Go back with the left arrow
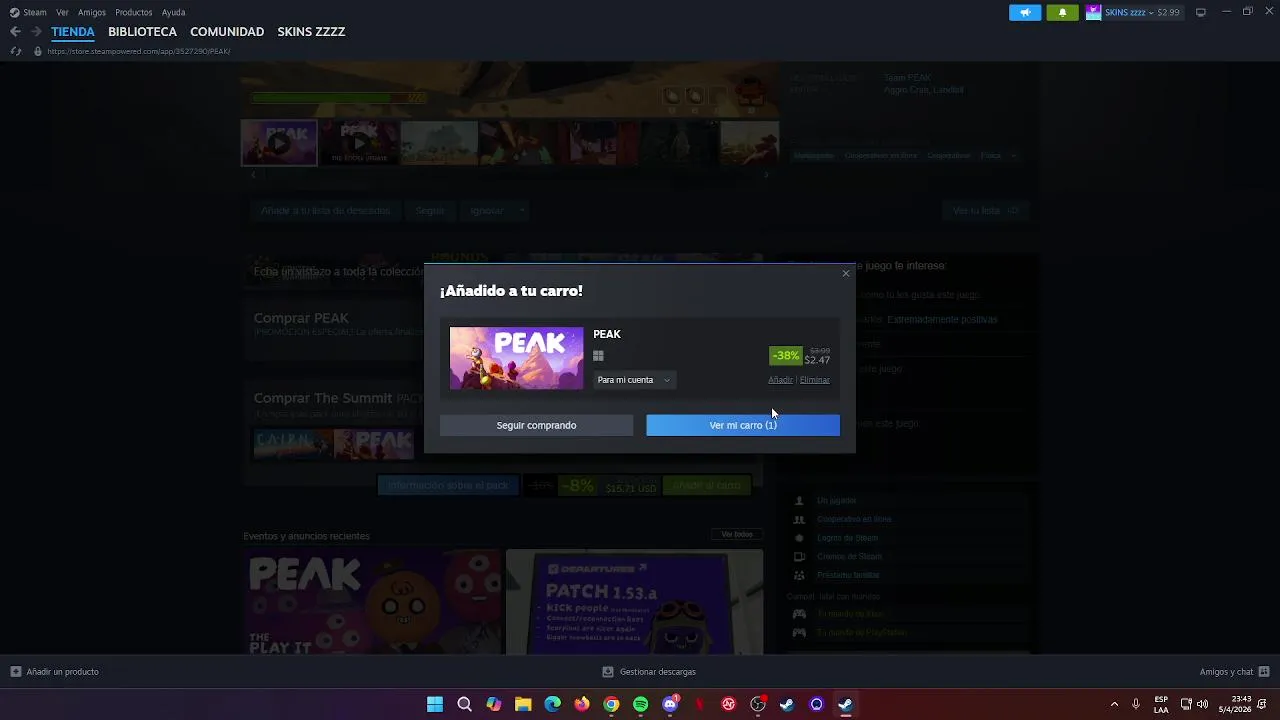 15,32
